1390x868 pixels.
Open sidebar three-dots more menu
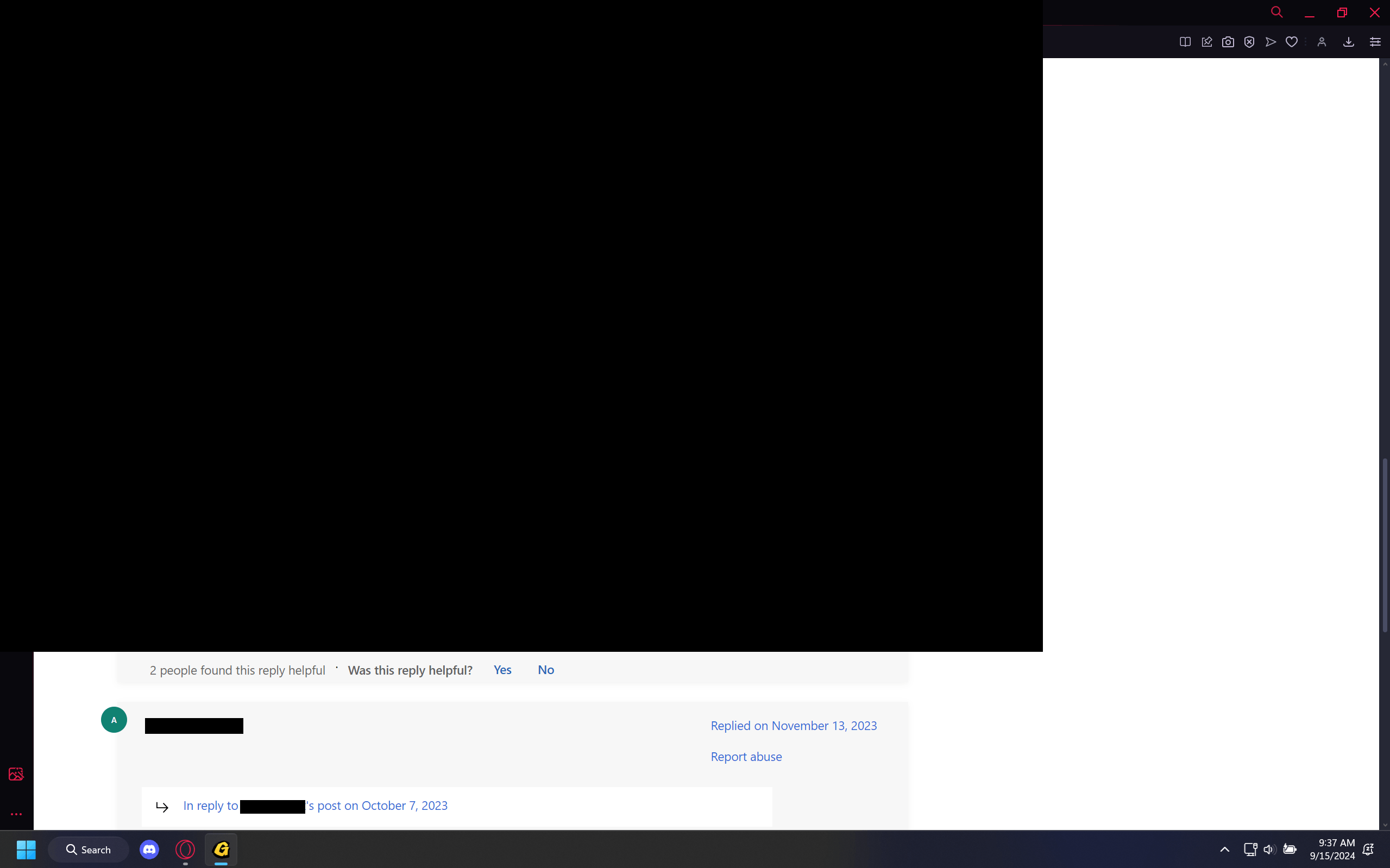pos(16,814)
